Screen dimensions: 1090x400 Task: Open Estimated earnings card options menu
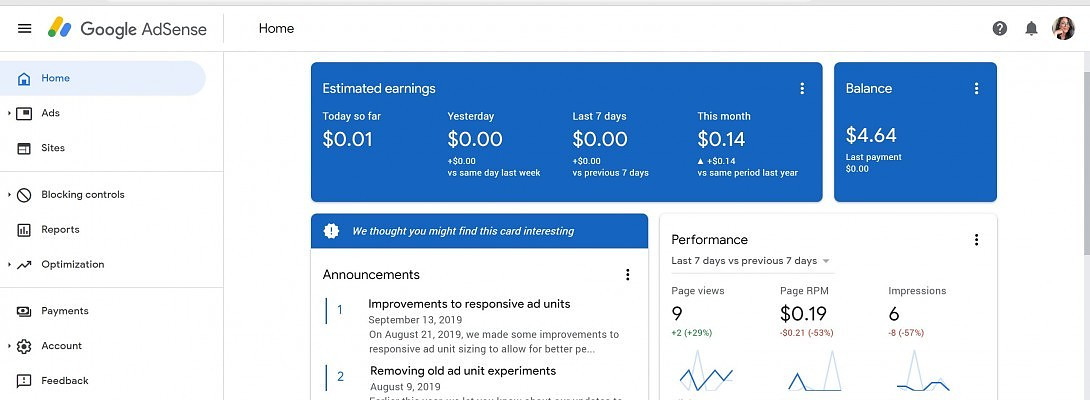[x=802, y=89]
